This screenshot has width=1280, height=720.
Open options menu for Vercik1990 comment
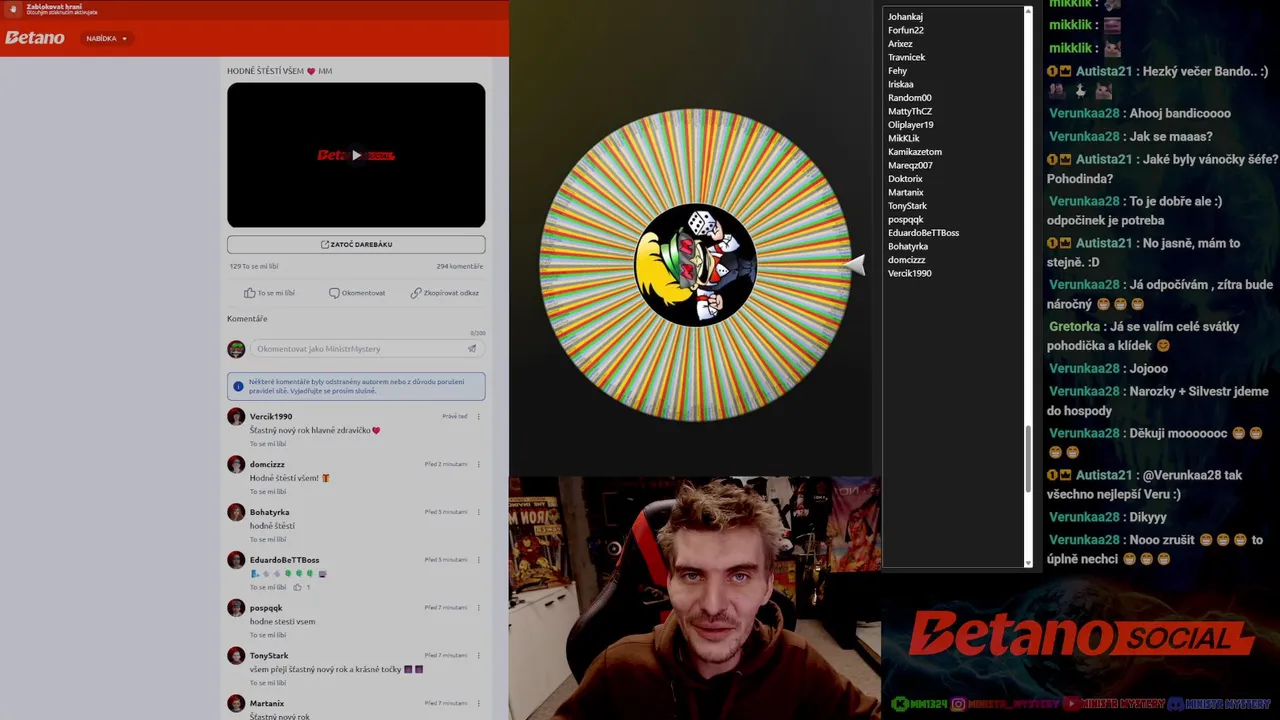478,416
